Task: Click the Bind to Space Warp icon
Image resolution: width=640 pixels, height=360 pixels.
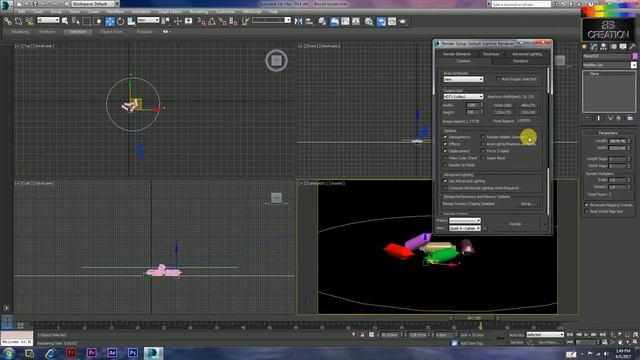Action: [29, 21]
